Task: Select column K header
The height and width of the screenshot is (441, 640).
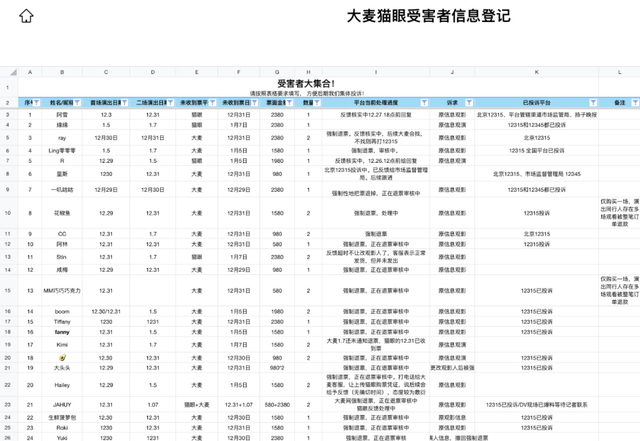Action: coord(537,72)
